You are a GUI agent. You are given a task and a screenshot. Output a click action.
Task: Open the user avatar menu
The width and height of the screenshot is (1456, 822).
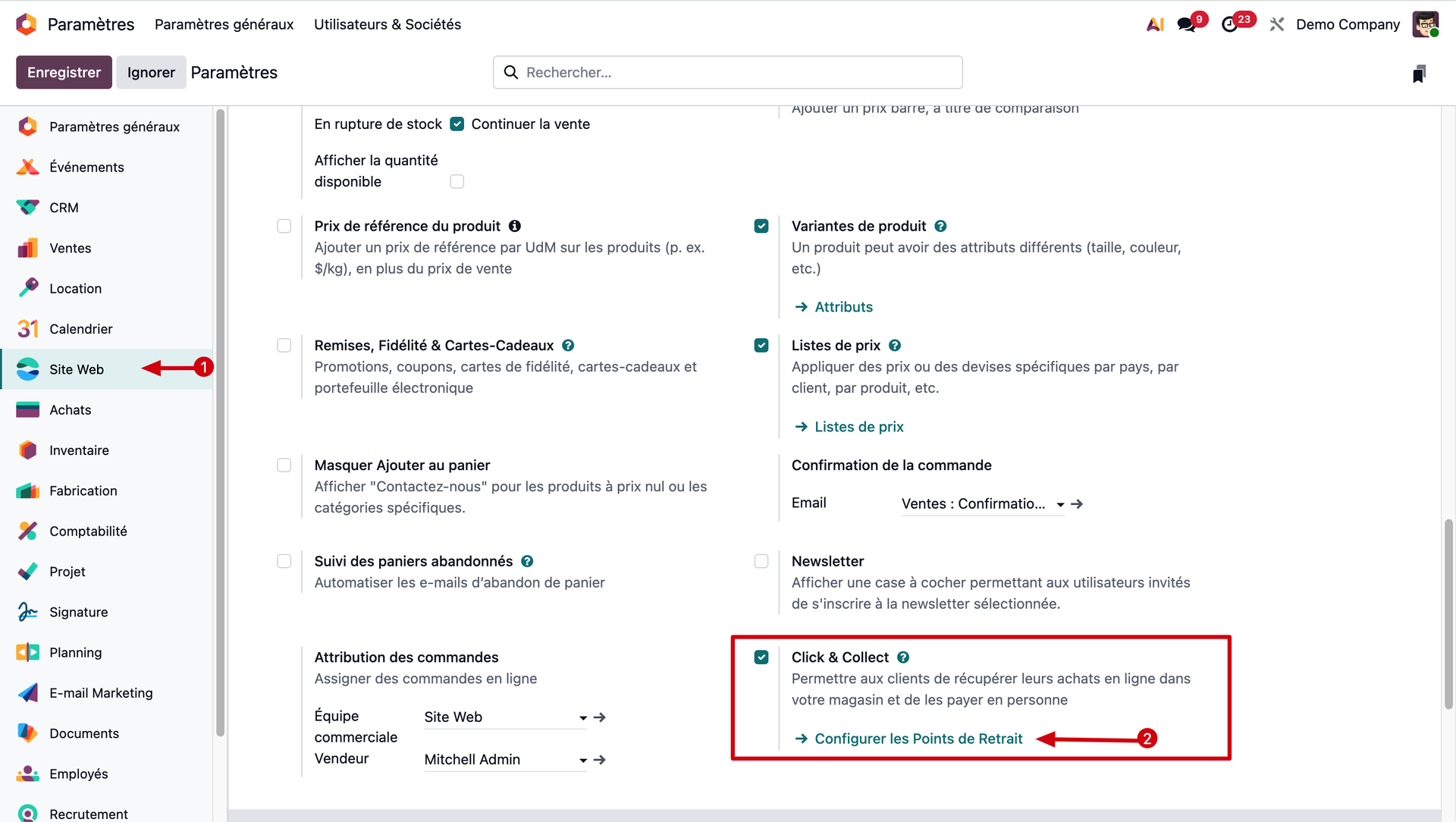1425,24
